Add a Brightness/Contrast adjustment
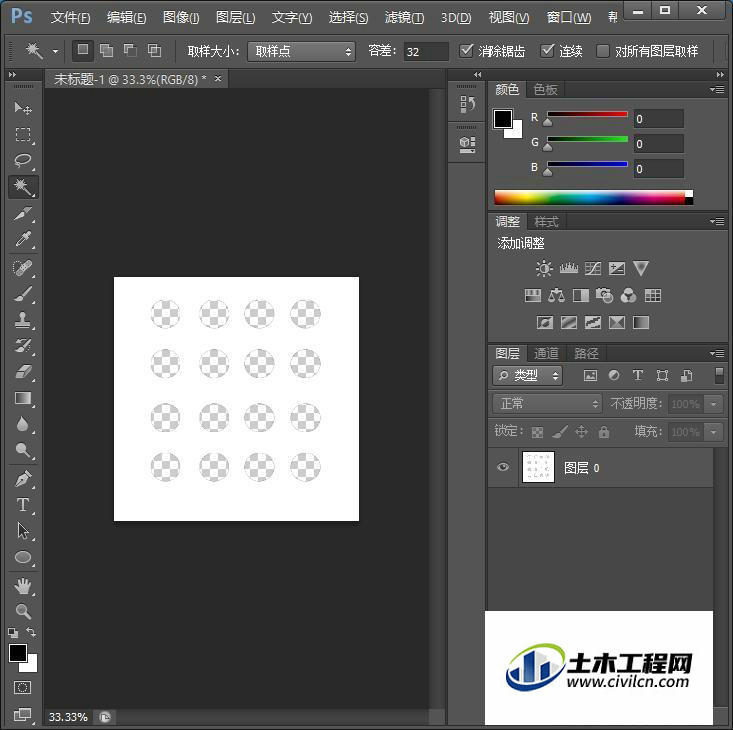 click(x=544, y=268)
